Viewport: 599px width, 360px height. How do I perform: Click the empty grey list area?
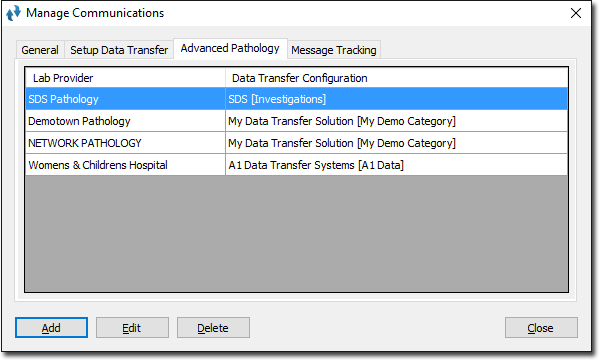click(296, 234)
